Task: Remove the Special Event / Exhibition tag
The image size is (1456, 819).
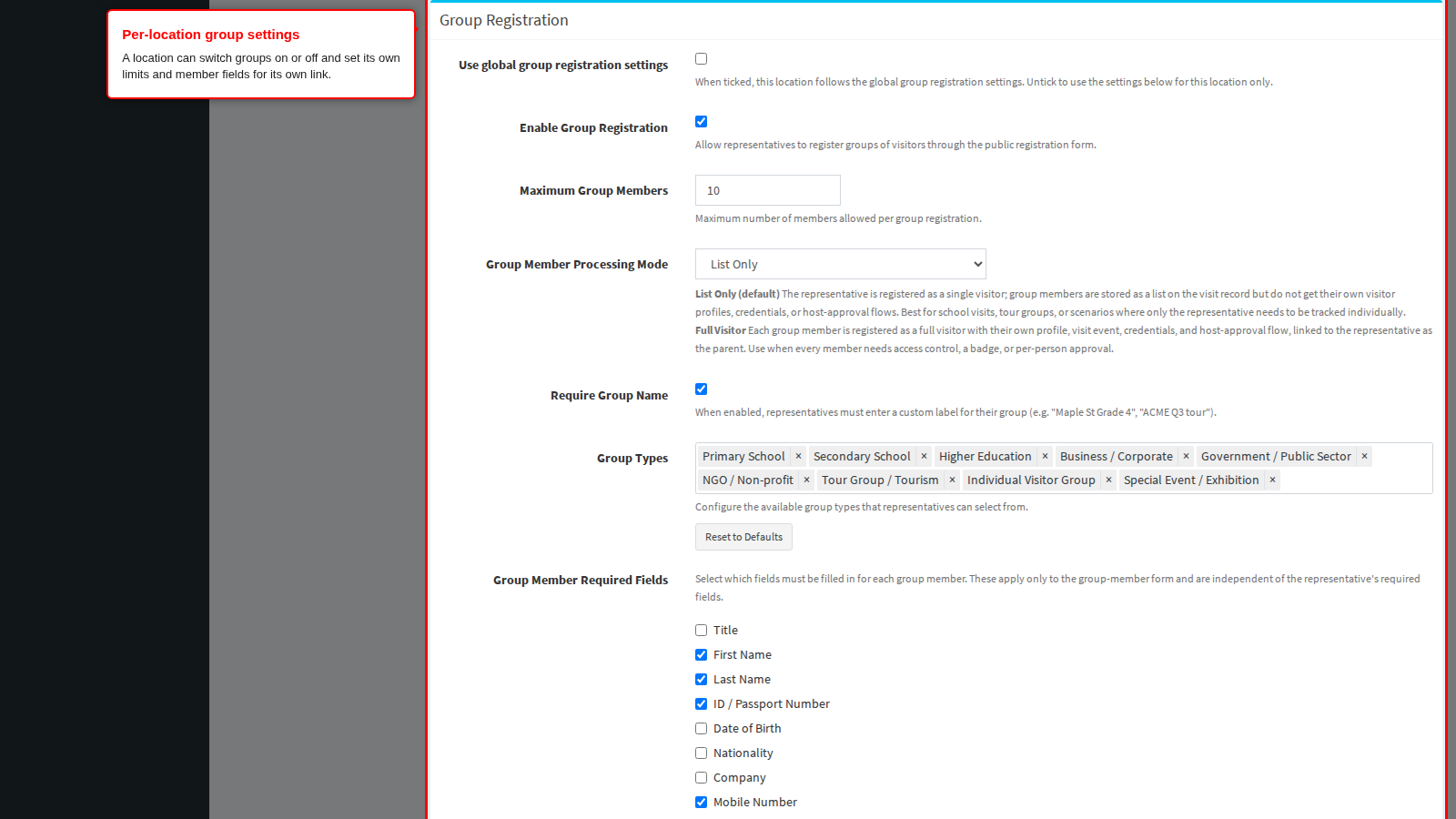Action: coord(1272,480)
